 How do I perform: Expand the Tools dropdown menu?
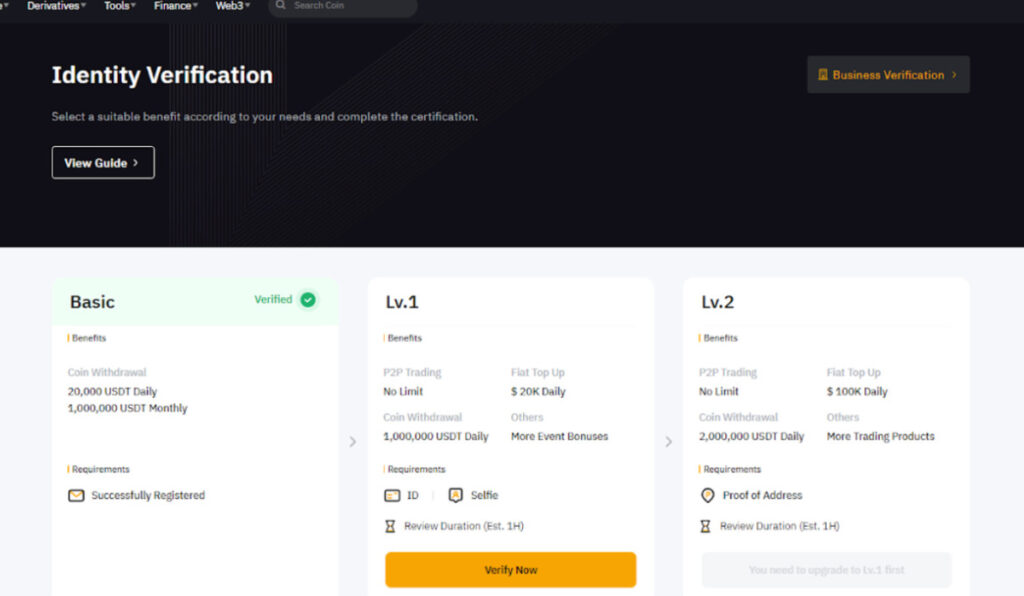click(120, 6)
